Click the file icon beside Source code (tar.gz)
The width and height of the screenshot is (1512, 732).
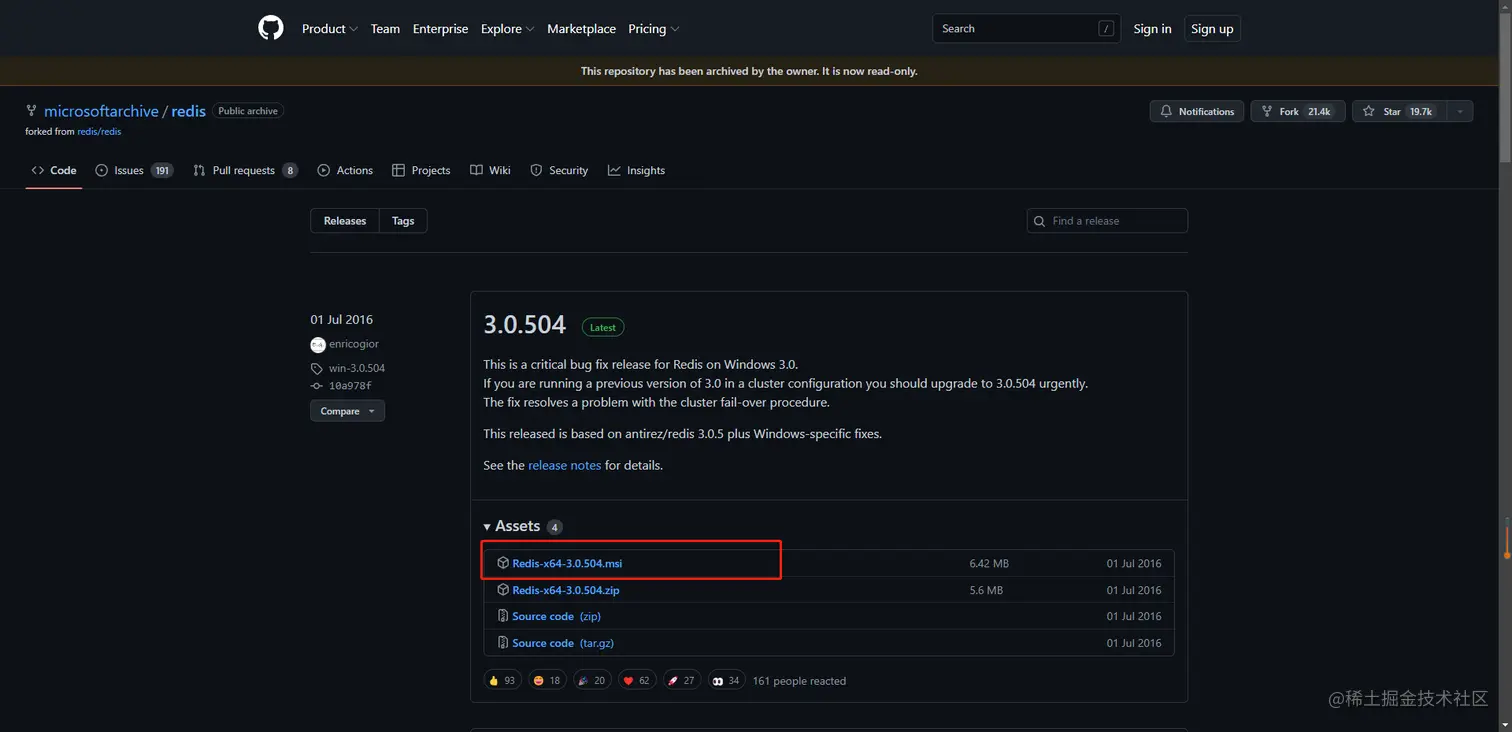pyautogui.click(x=503, y=643)
